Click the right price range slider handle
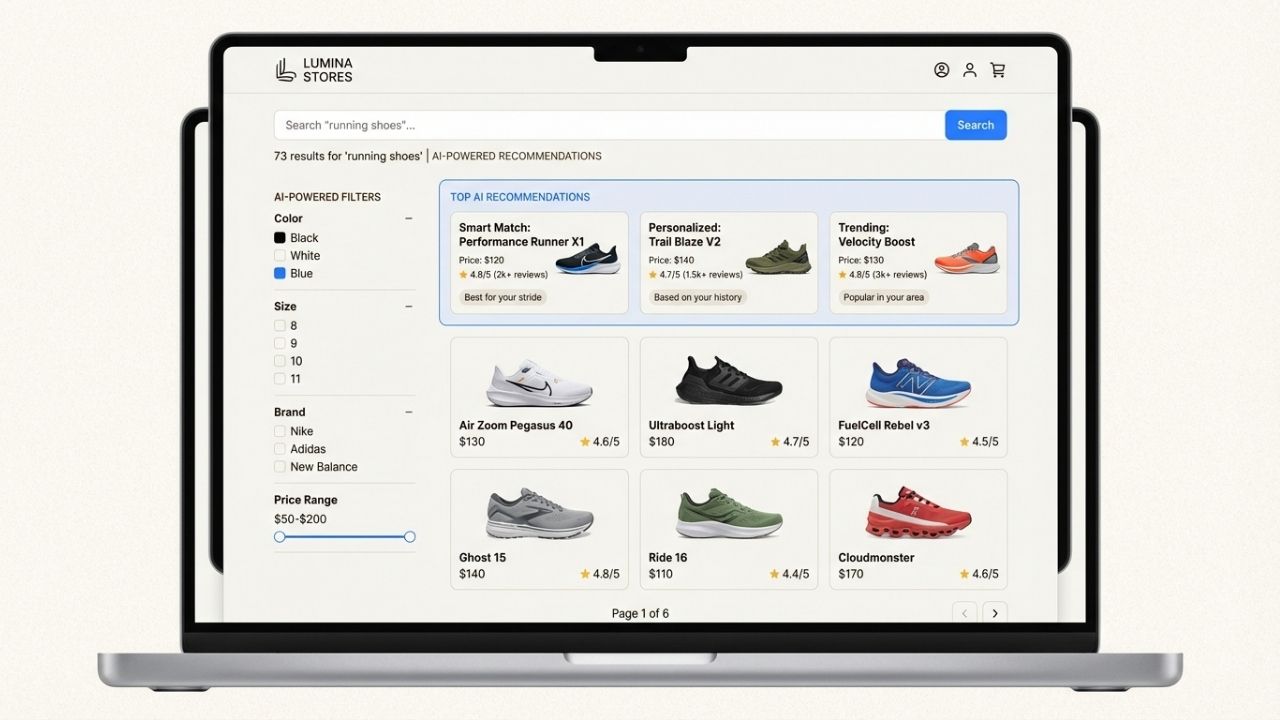The height and width of the screenshot is (720, 1280). click(409, 537)
